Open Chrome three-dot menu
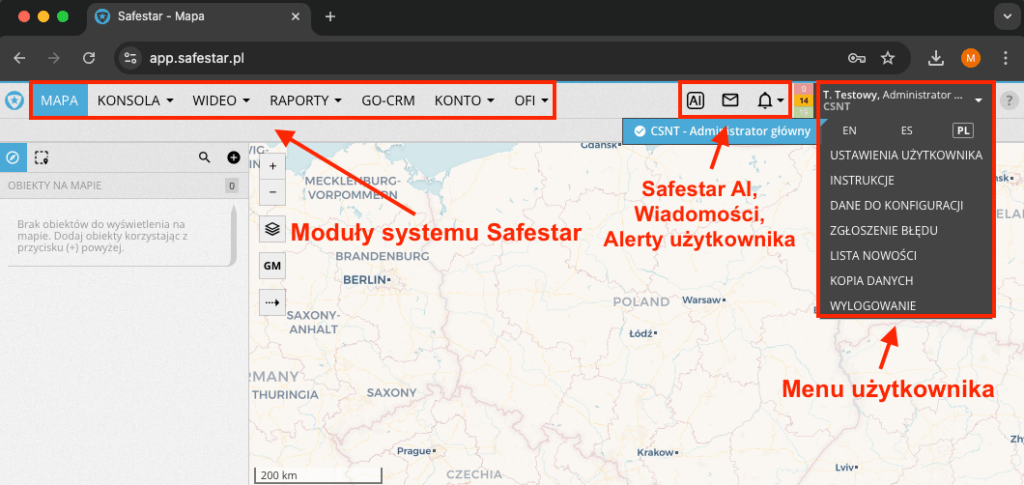The height and width of the screenshot is (485, 1024). pyautogui.click(x=1006, y=58)
